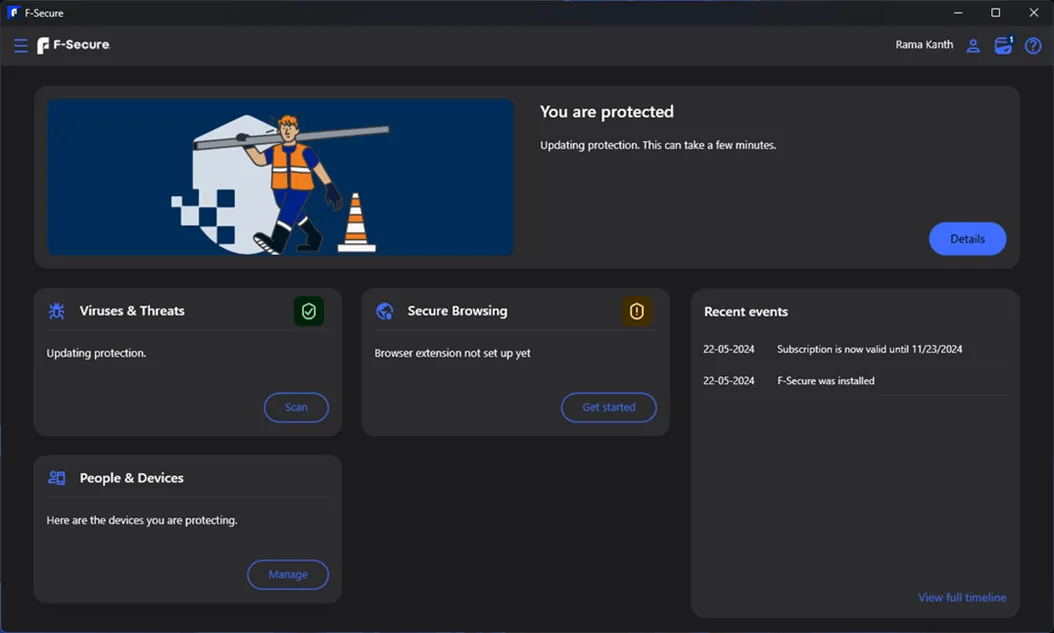This screenshot has width=1054, height=633.
Task: Open the help question mark icon
Action: [x=1033, y=46]
